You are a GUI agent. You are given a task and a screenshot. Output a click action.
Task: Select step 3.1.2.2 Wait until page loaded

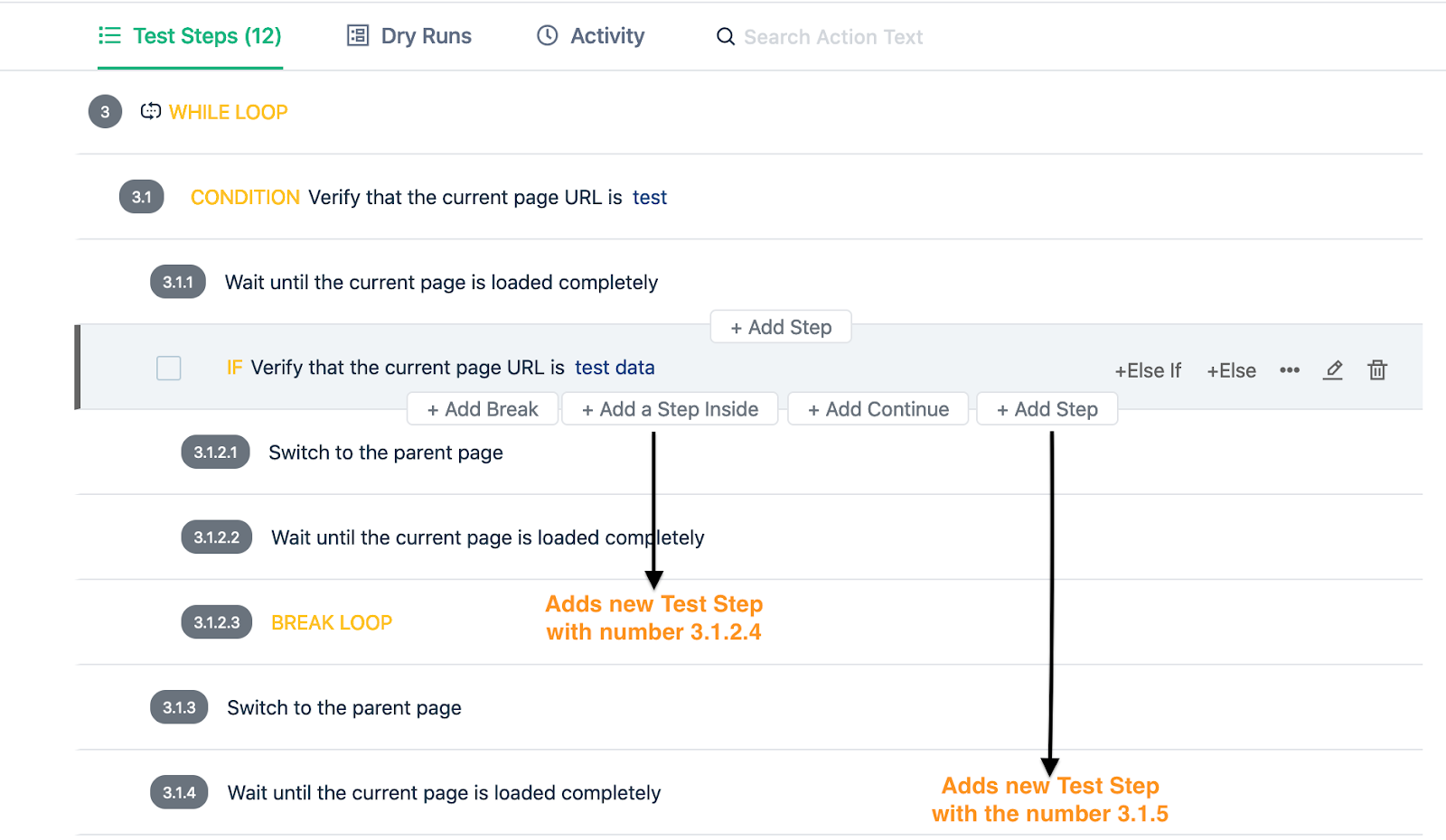(488, 537)
